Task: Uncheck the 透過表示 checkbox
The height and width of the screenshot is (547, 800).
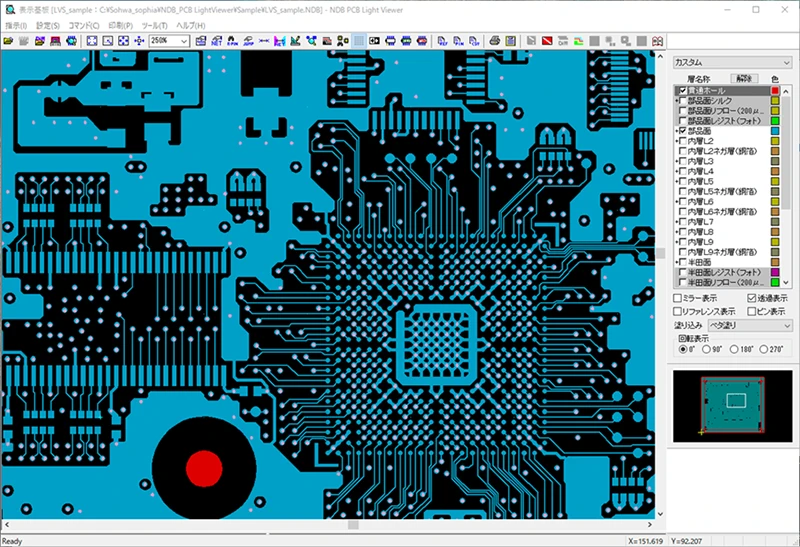Action: pyautogui.click(x=753, y=298)
